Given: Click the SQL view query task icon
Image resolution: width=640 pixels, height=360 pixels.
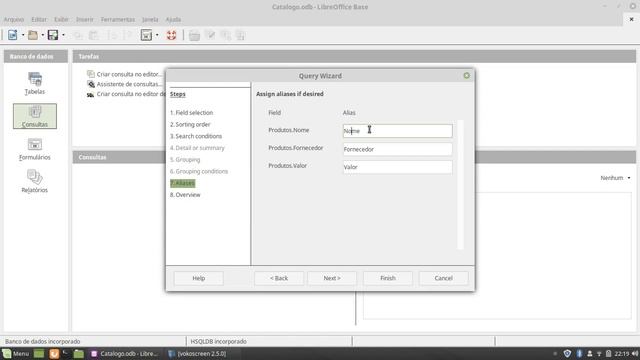Looking at the screenshot, I should (x=91, y=94).
